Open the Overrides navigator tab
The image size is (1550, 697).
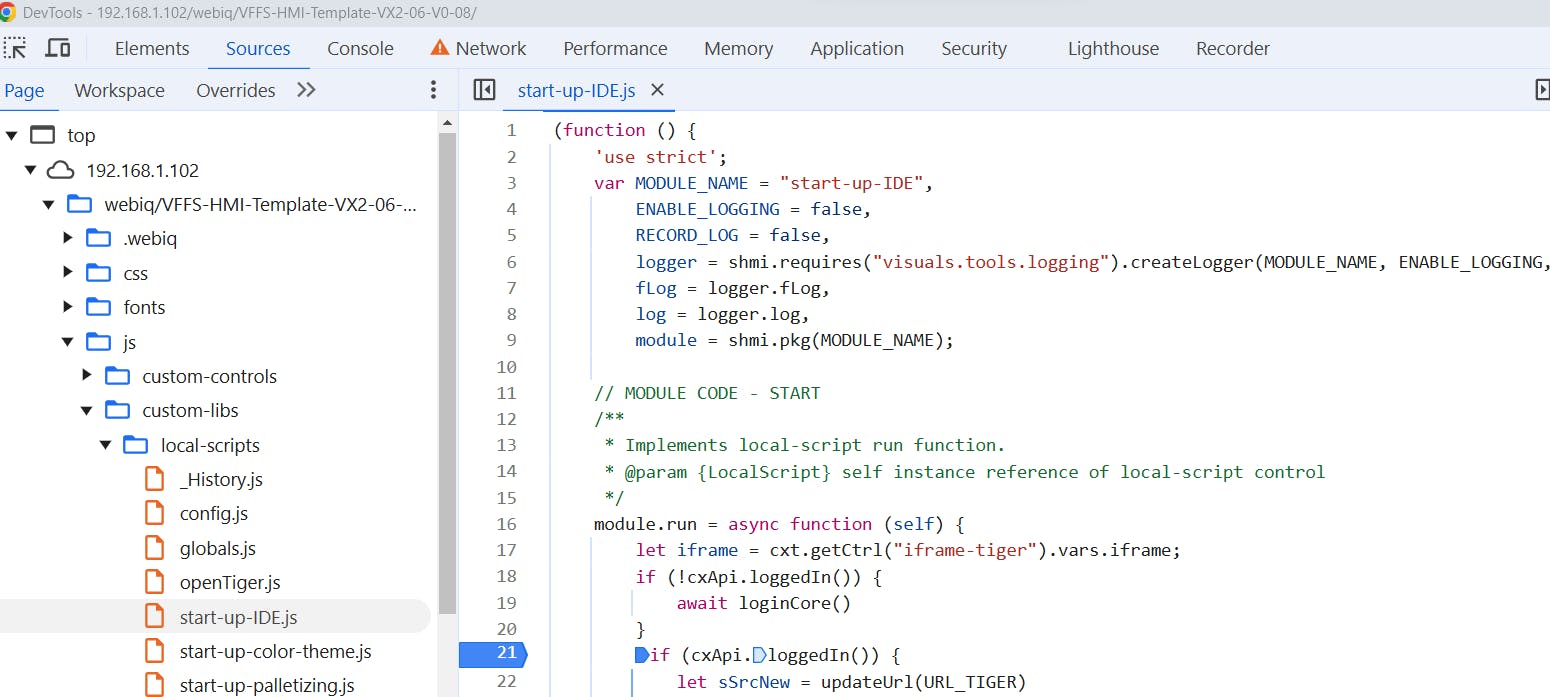tap(235, 90)
